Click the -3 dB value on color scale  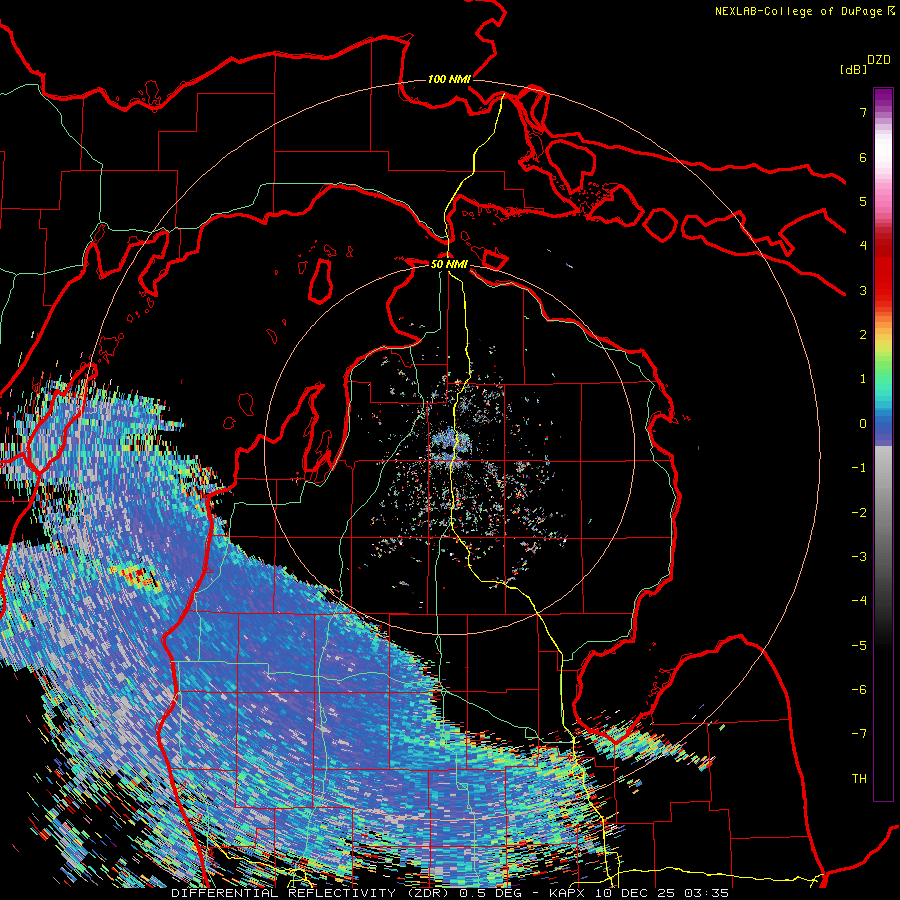click(859, 557)
